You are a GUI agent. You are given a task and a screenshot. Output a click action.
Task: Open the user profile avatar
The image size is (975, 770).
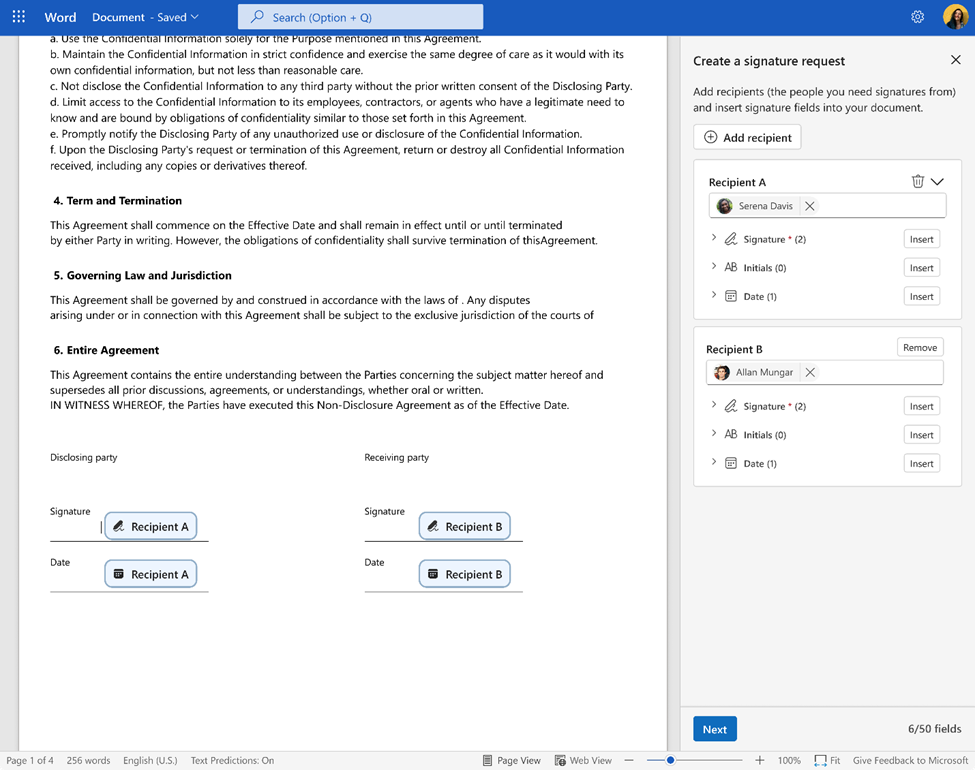click(x=954, y=17)
